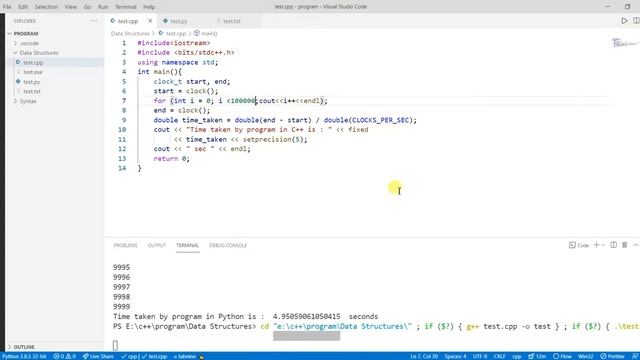
Task: Maximize panel with the chevron-up icon
Action: coord(636,245)
